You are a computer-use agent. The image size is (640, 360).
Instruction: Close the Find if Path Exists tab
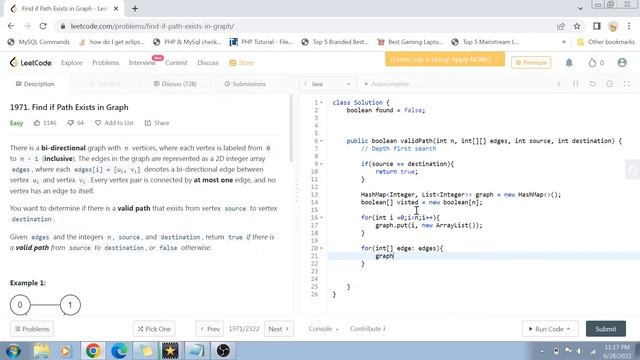(116, 9)
